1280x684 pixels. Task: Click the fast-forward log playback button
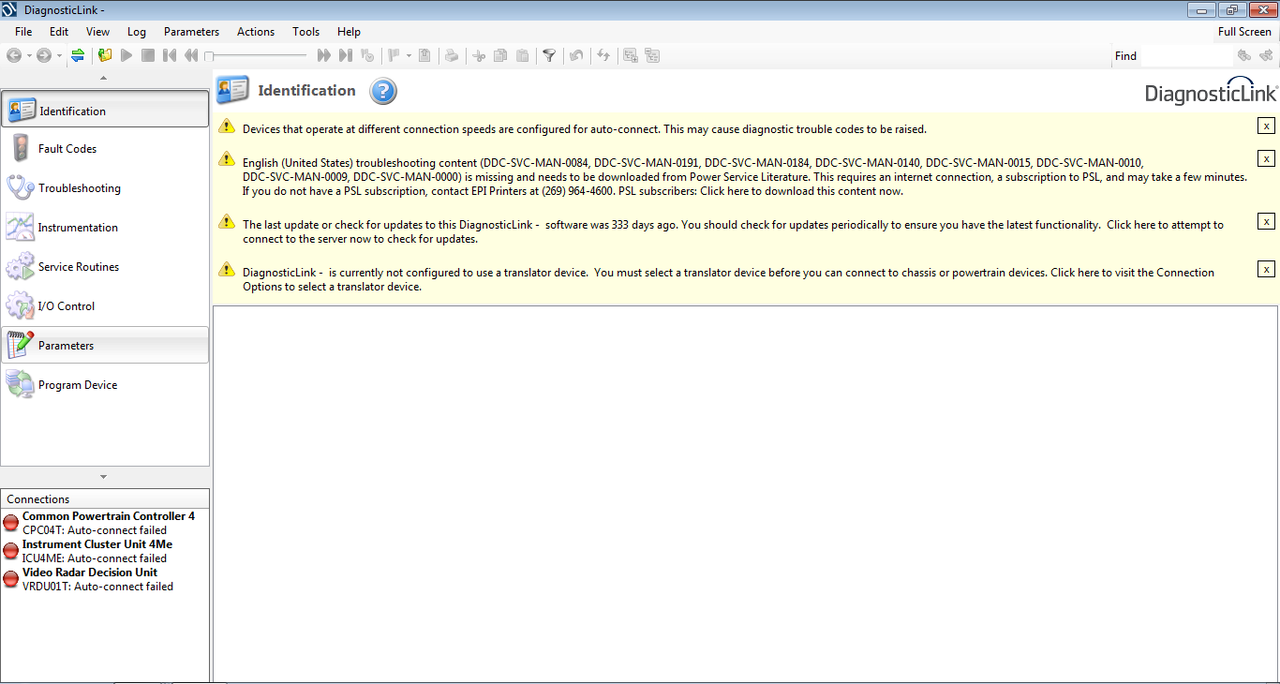click(x=324, y=56)
